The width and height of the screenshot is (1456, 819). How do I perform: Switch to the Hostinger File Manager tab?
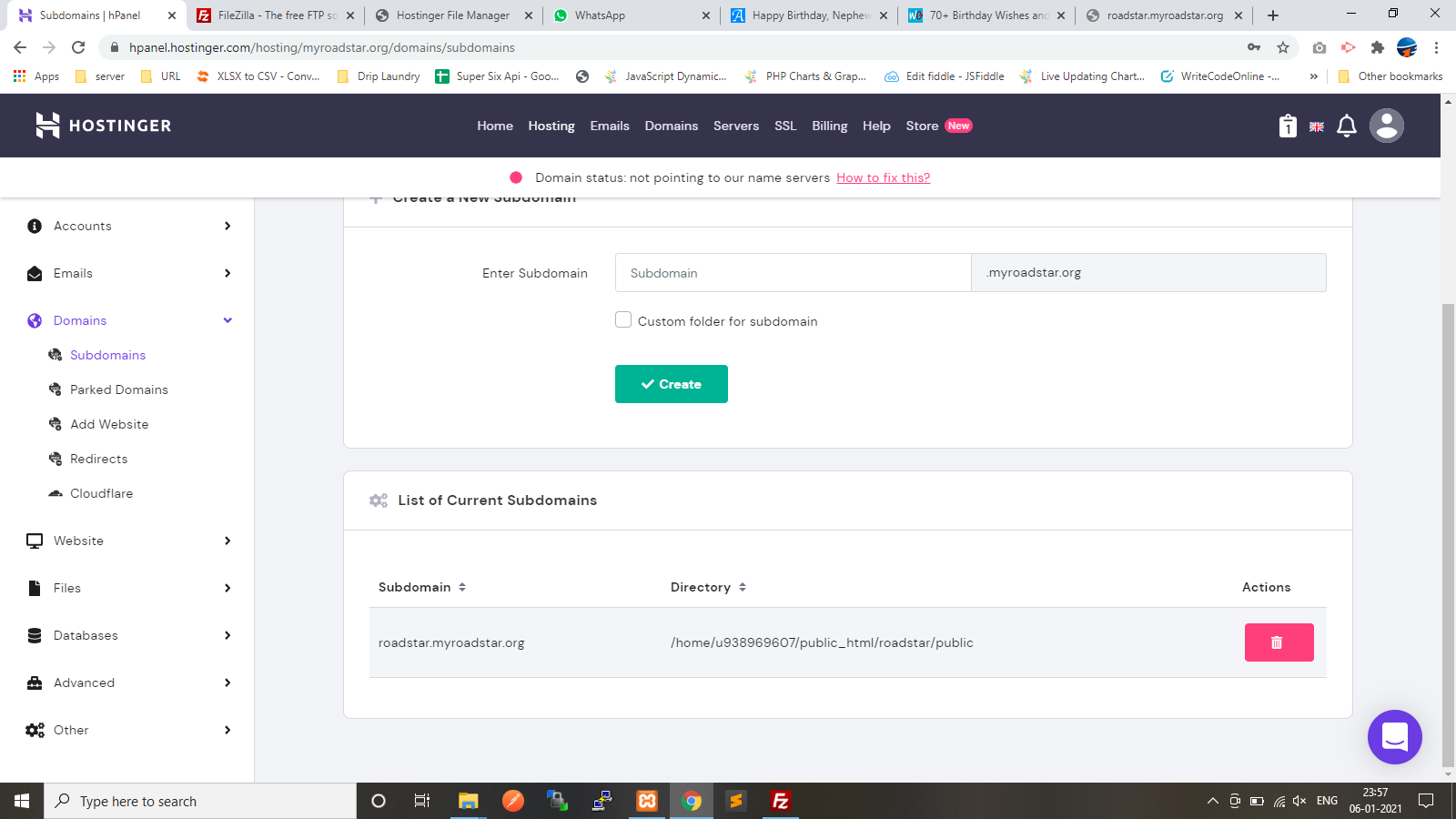coord(452,15)
